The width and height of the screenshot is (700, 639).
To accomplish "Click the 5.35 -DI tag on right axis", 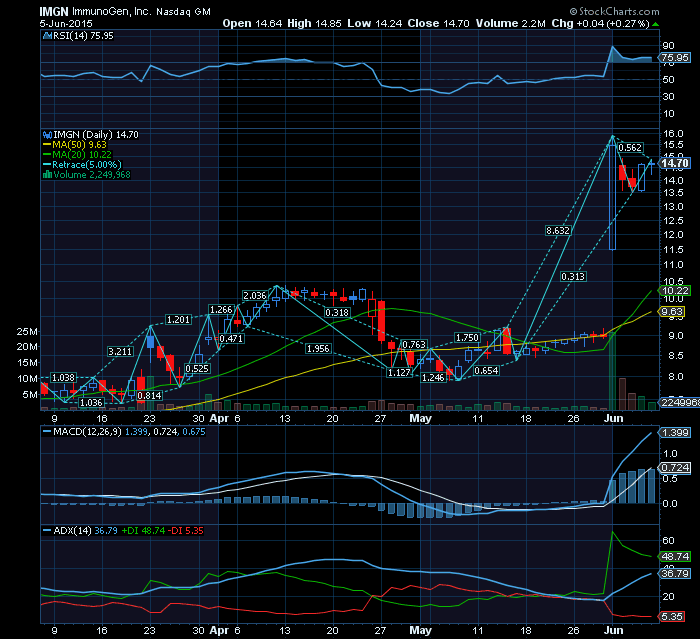I will [671, 617].
